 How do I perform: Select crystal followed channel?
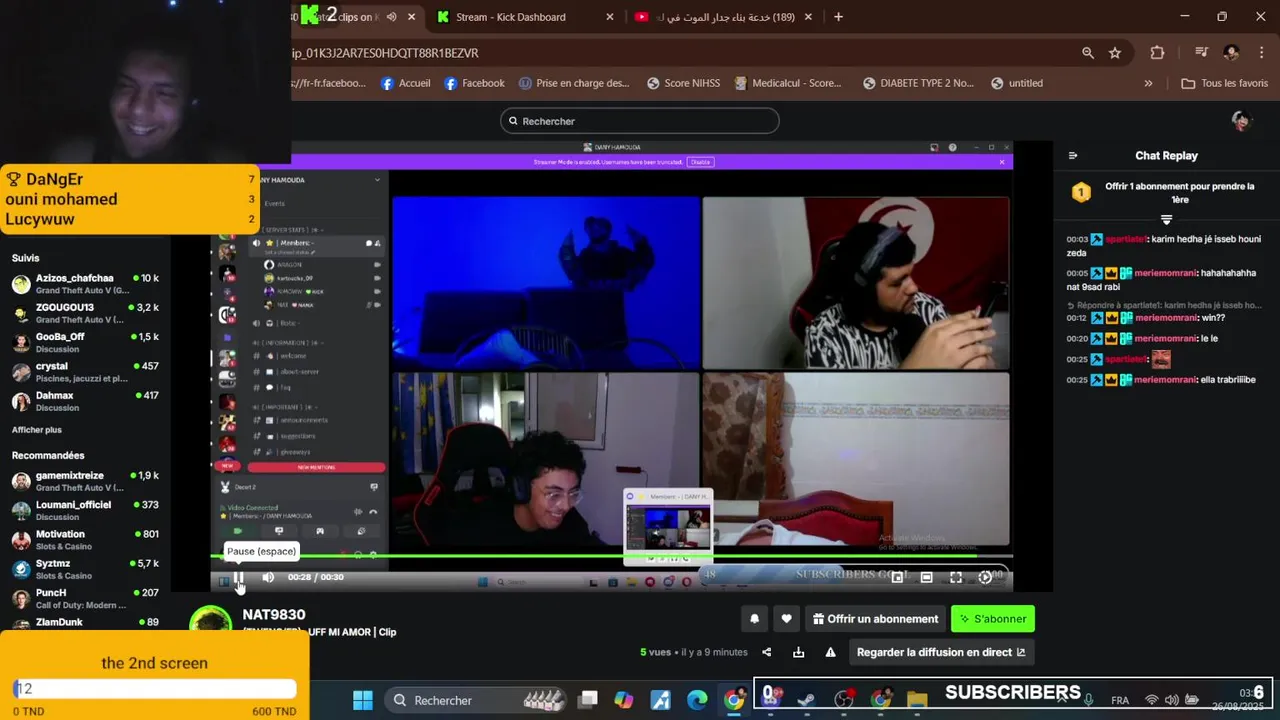point(85,372)
